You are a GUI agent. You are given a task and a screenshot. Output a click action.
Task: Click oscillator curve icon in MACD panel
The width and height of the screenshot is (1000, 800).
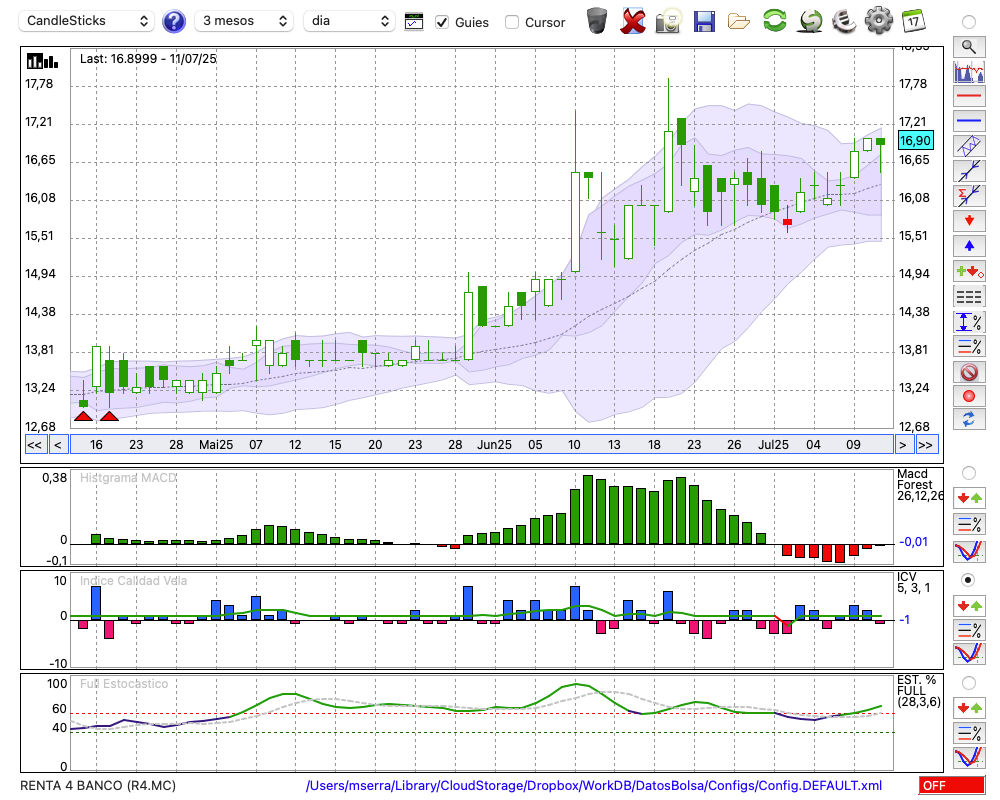coord(969,551)
